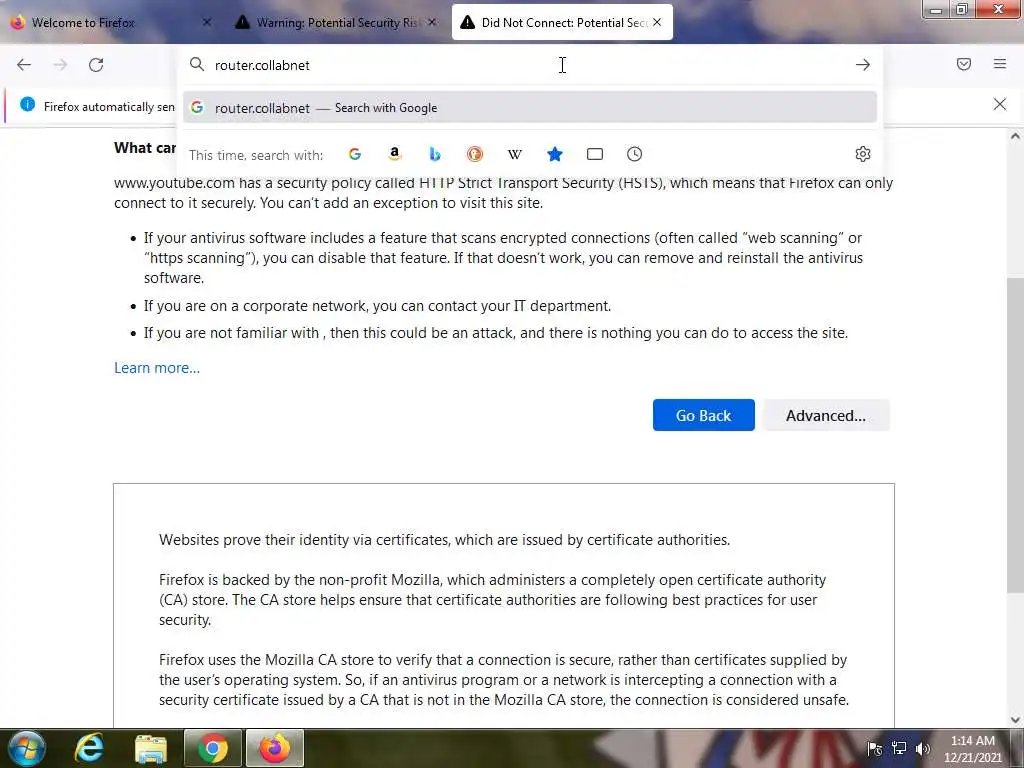Image resolution: width=1024 pixels, height=768 pixels.
Task: Switch to the Welcome to Firefox tab
Action: pos(111,22)
